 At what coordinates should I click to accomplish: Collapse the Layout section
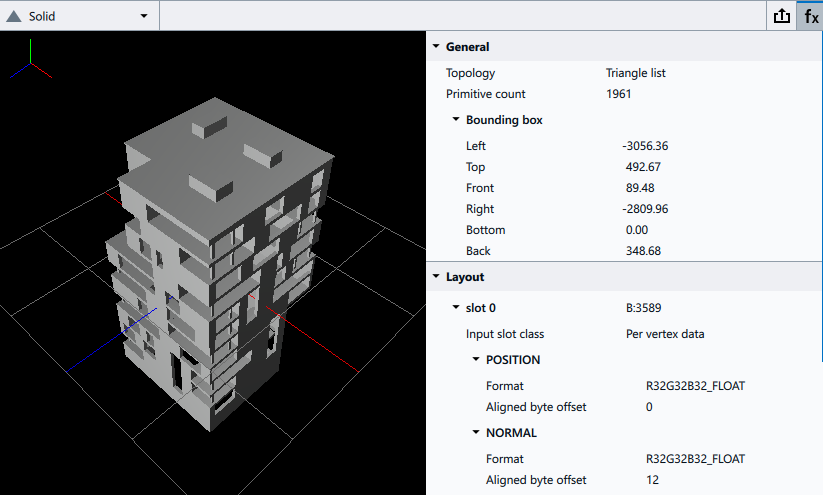[x=436, y=277]
